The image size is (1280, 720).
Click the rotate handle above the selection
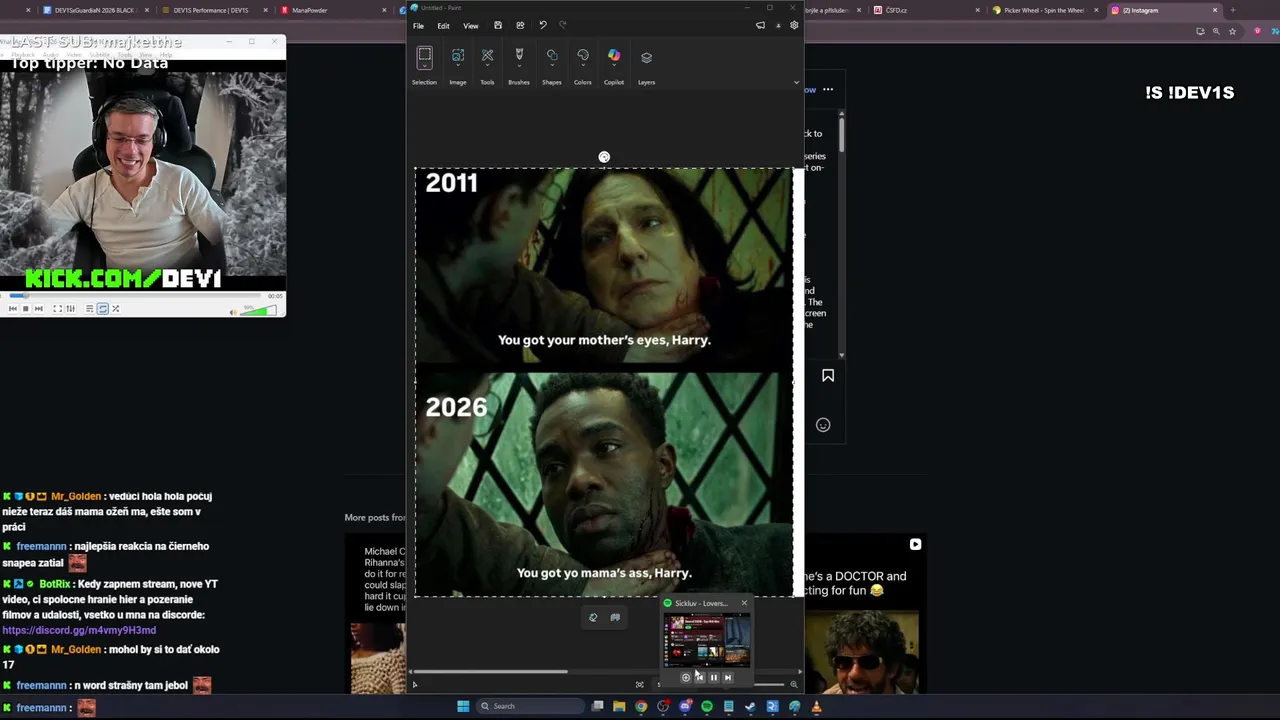[604, 157]
